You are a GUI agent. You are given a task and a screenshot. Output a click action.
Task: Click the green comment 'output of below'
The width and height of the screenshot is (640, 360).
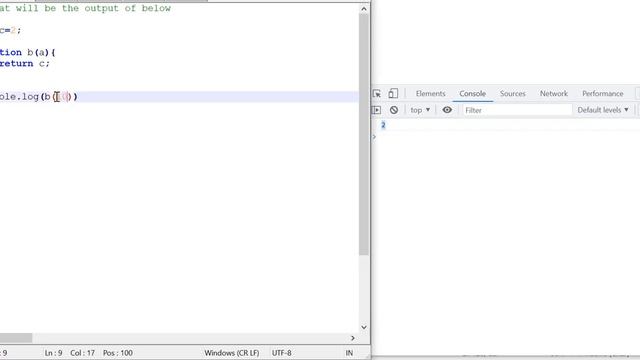[x=127, y=8]
